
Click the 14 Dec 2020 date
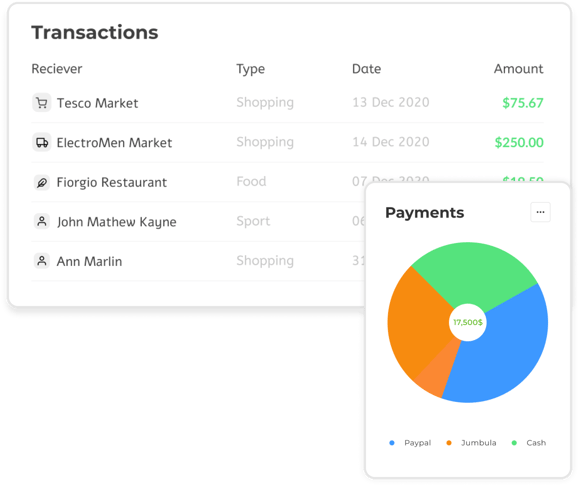click(391, 142)
